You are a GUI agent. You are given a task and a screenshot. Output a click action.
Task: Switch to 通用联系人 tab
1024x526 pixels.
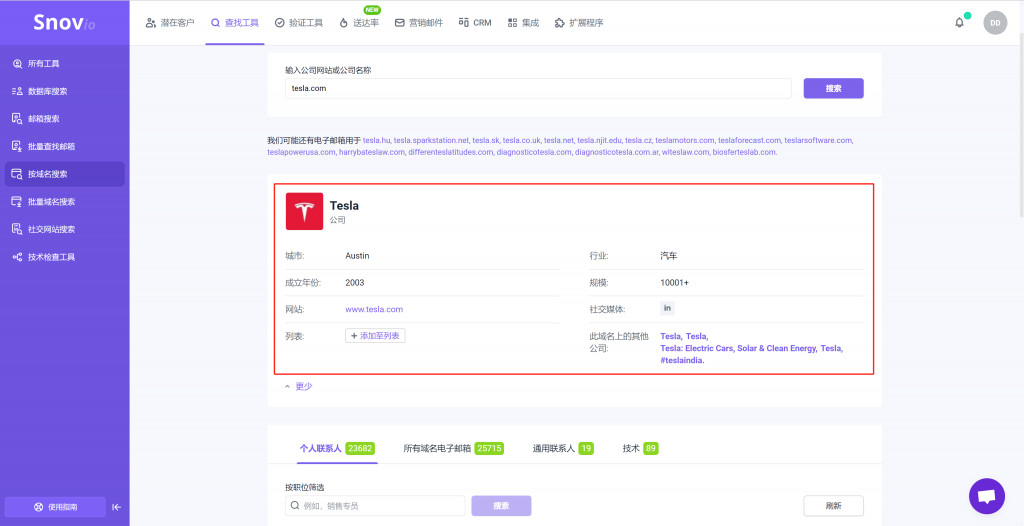[x=563, y=449]
